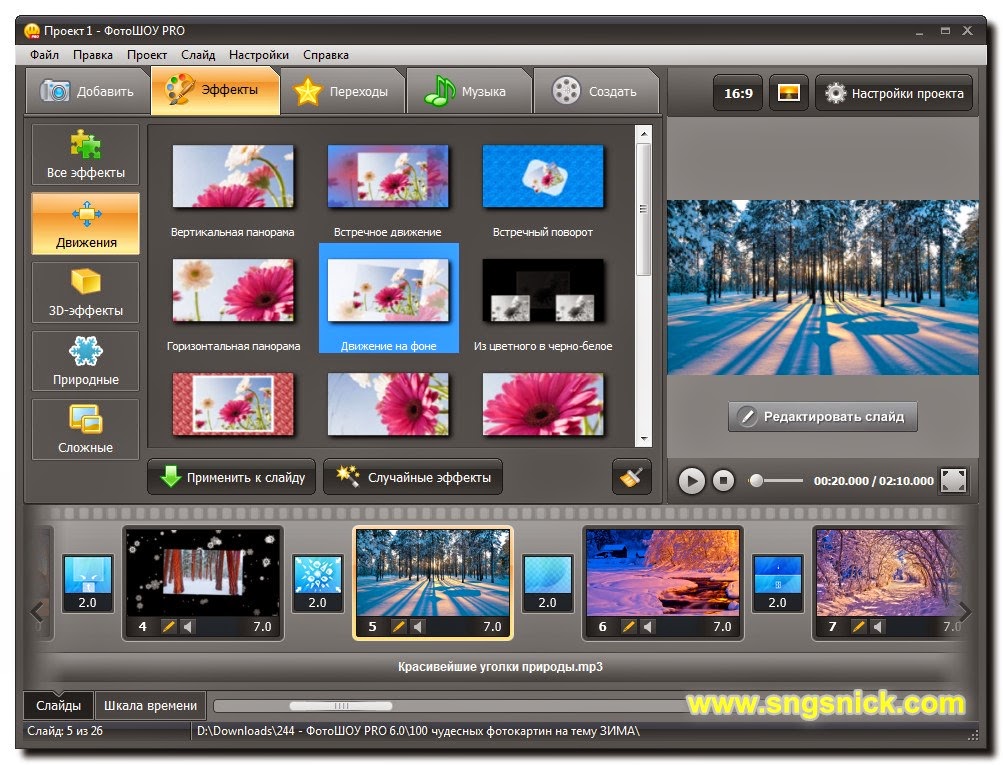Choose the 3D-эффекты category

click(86, 292)
